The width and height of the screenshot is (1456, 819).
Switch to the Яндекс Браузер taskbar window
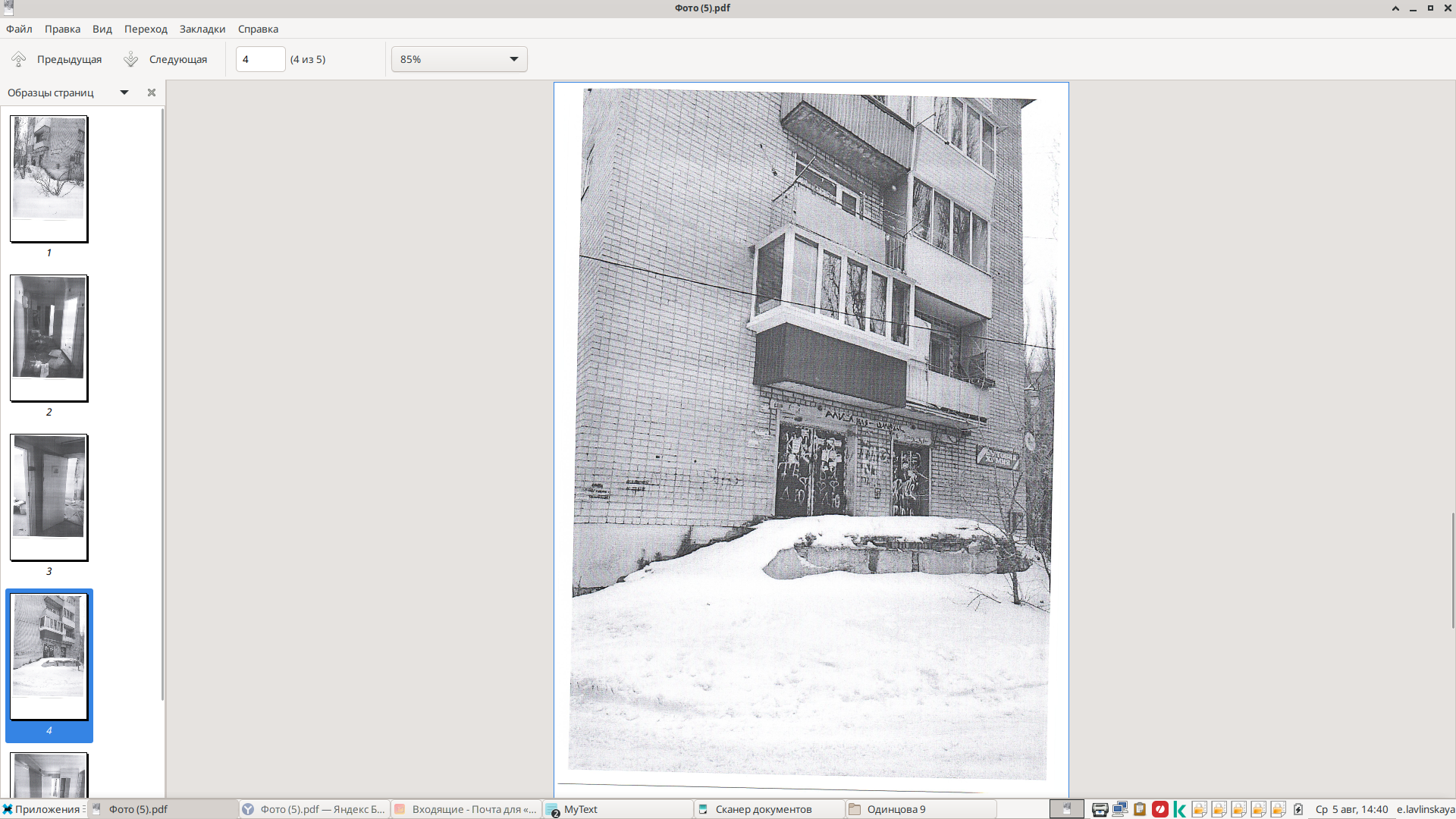point(315,809)
